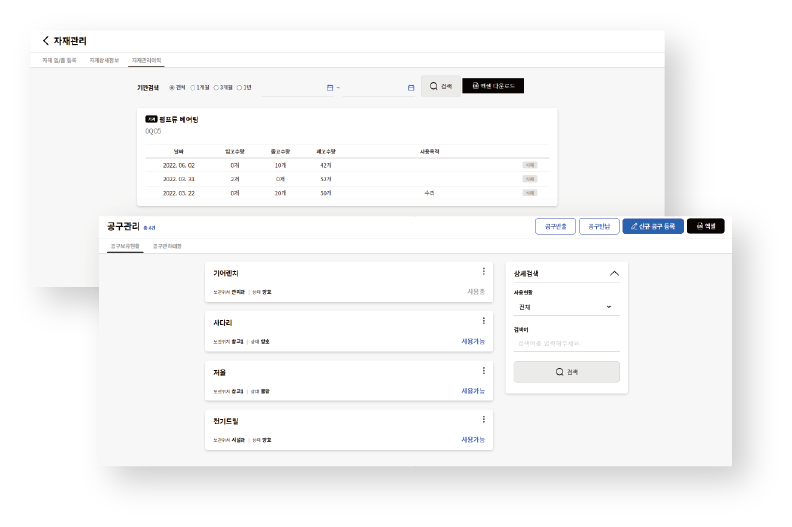Open the end date calendar icon
The image size is (792, 527).
(411, 87)
